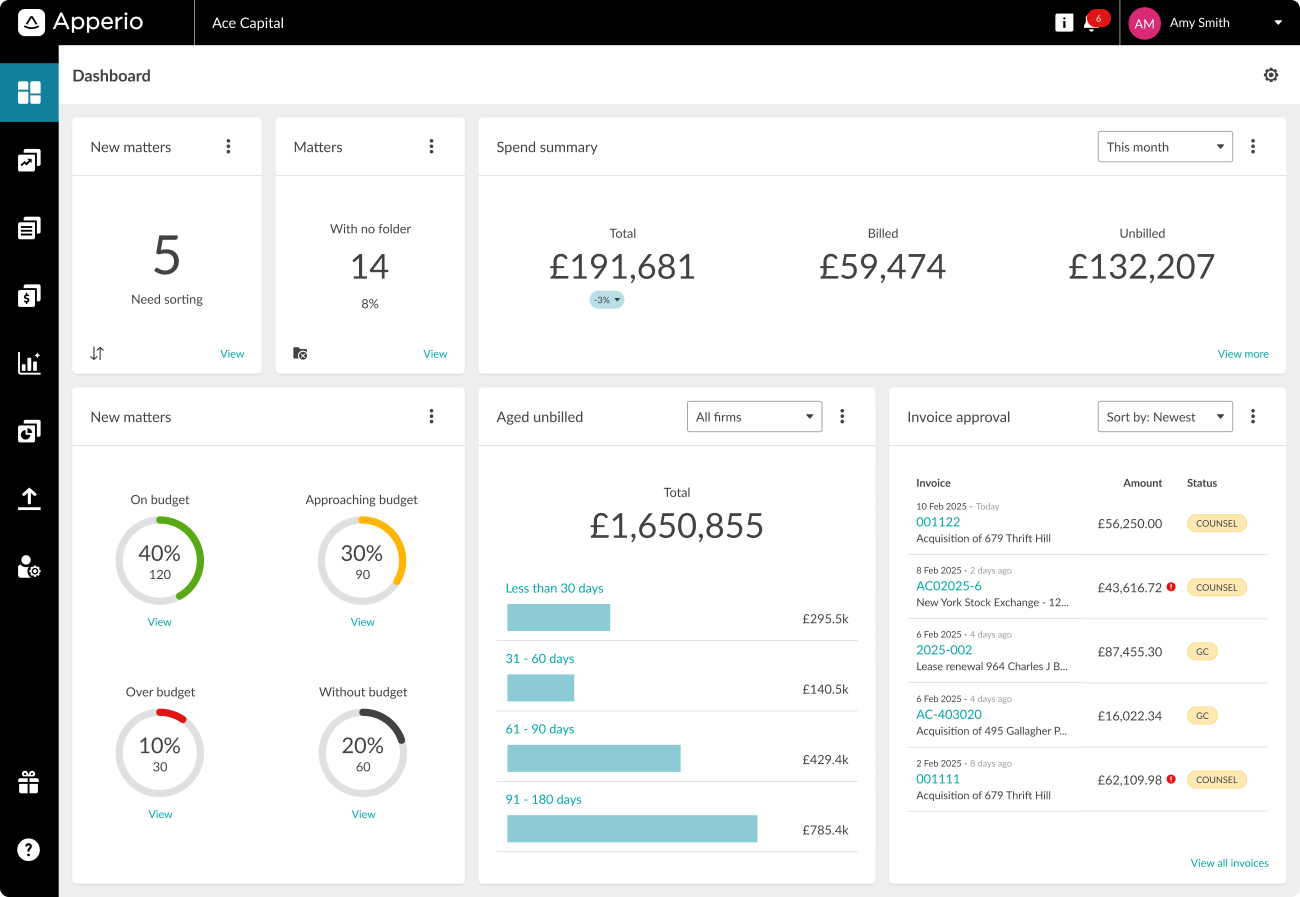This screenshot has height=897, width=1300.
Task: Open the Matters card kebab menu
Action: coord(432,147)
